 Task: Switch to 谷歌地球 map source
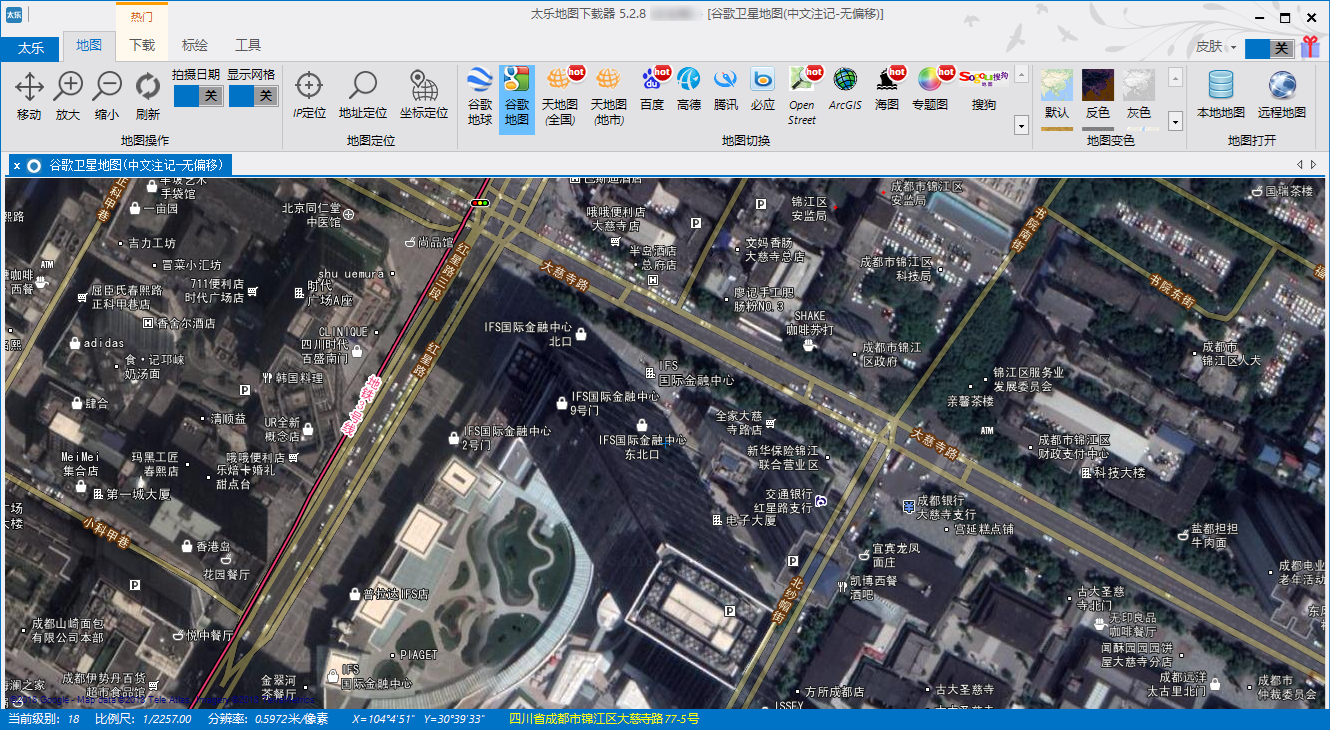point(480,98)
